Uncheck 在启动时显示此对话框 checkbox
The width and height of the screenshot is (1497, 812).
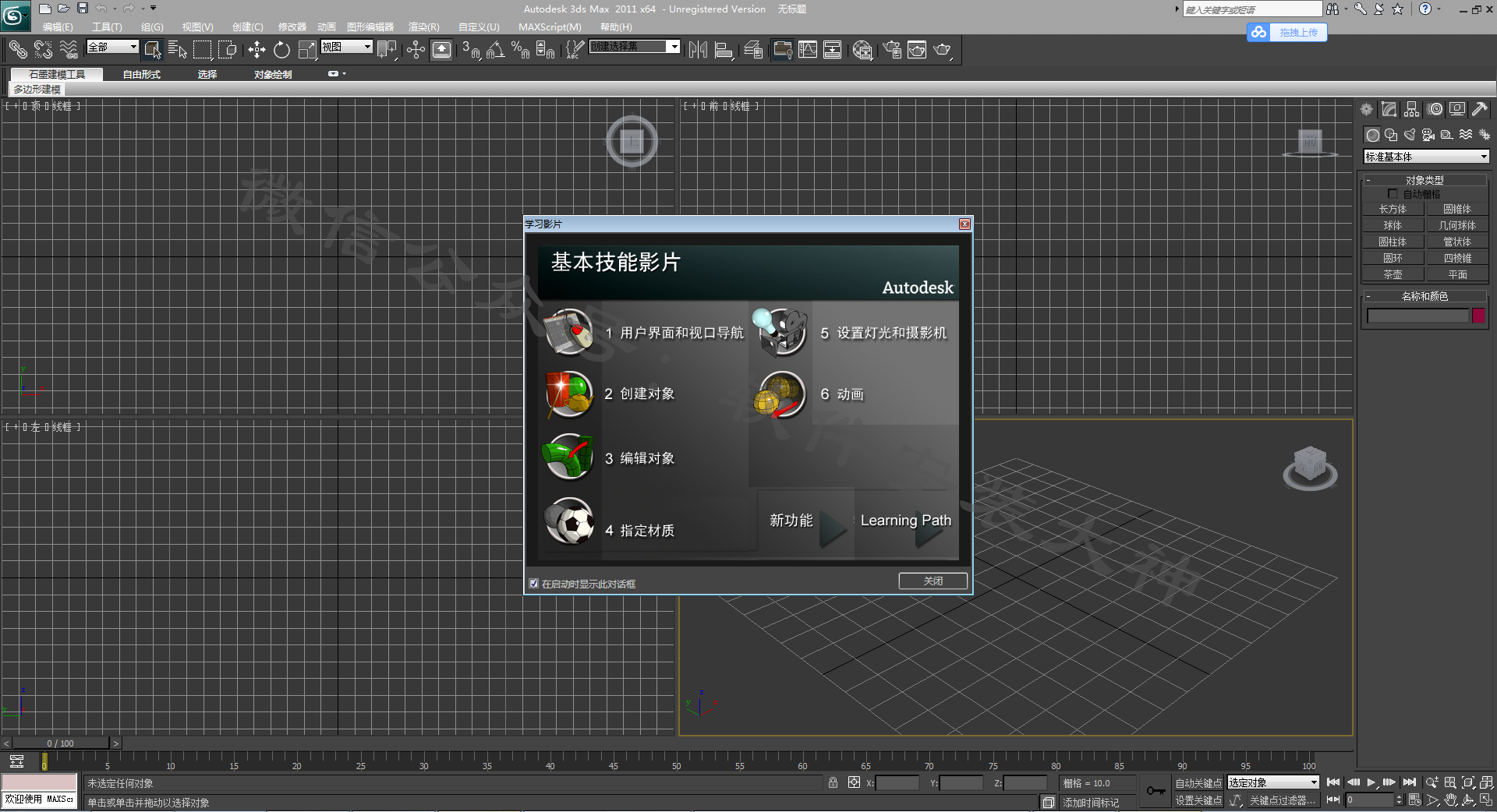click(x=534, y=584)
